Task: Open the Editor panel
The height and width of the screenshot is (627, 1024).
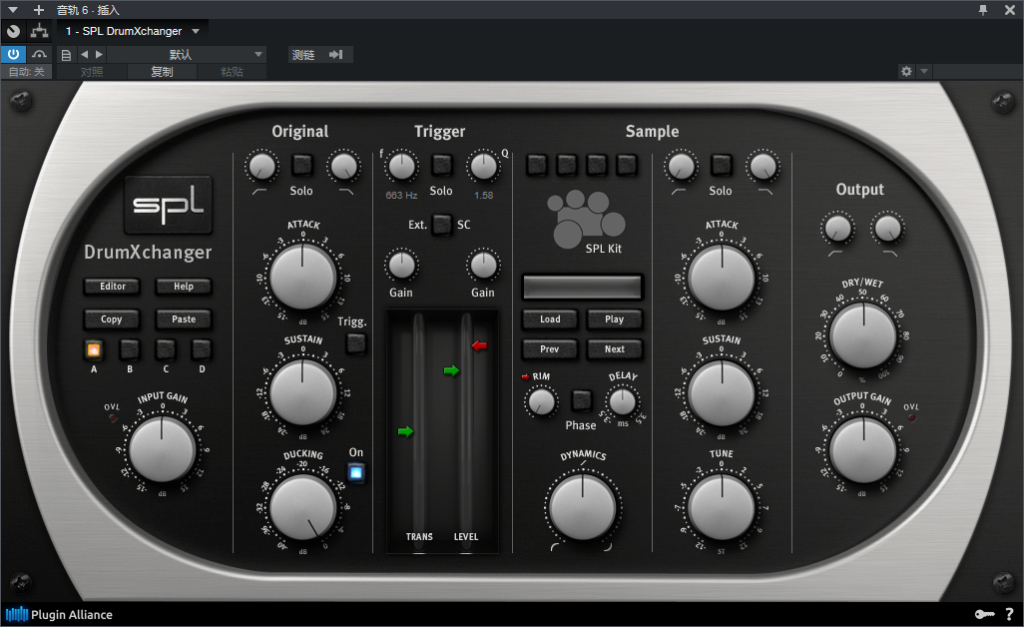Action: pos(112,286)
